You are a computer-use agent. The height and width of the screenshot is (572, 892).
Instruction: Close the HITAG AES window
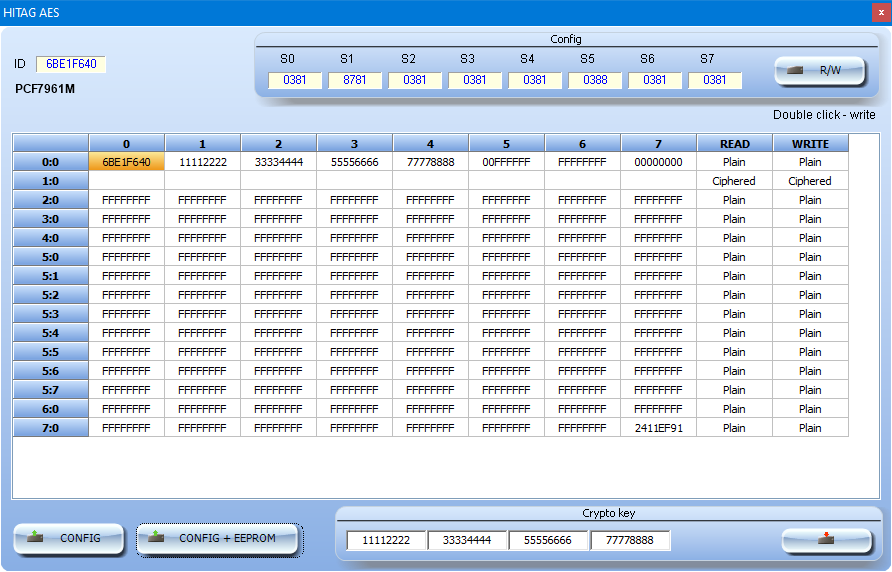click(881, 13)
